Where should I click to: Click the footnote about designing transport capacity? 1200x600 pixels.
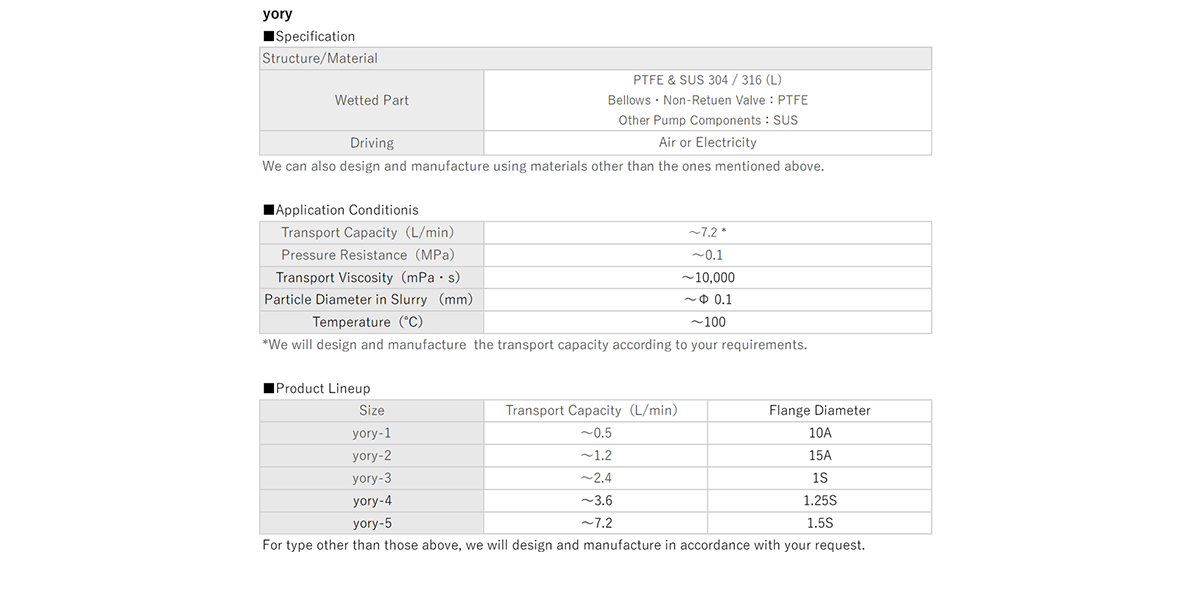[534, 345]
